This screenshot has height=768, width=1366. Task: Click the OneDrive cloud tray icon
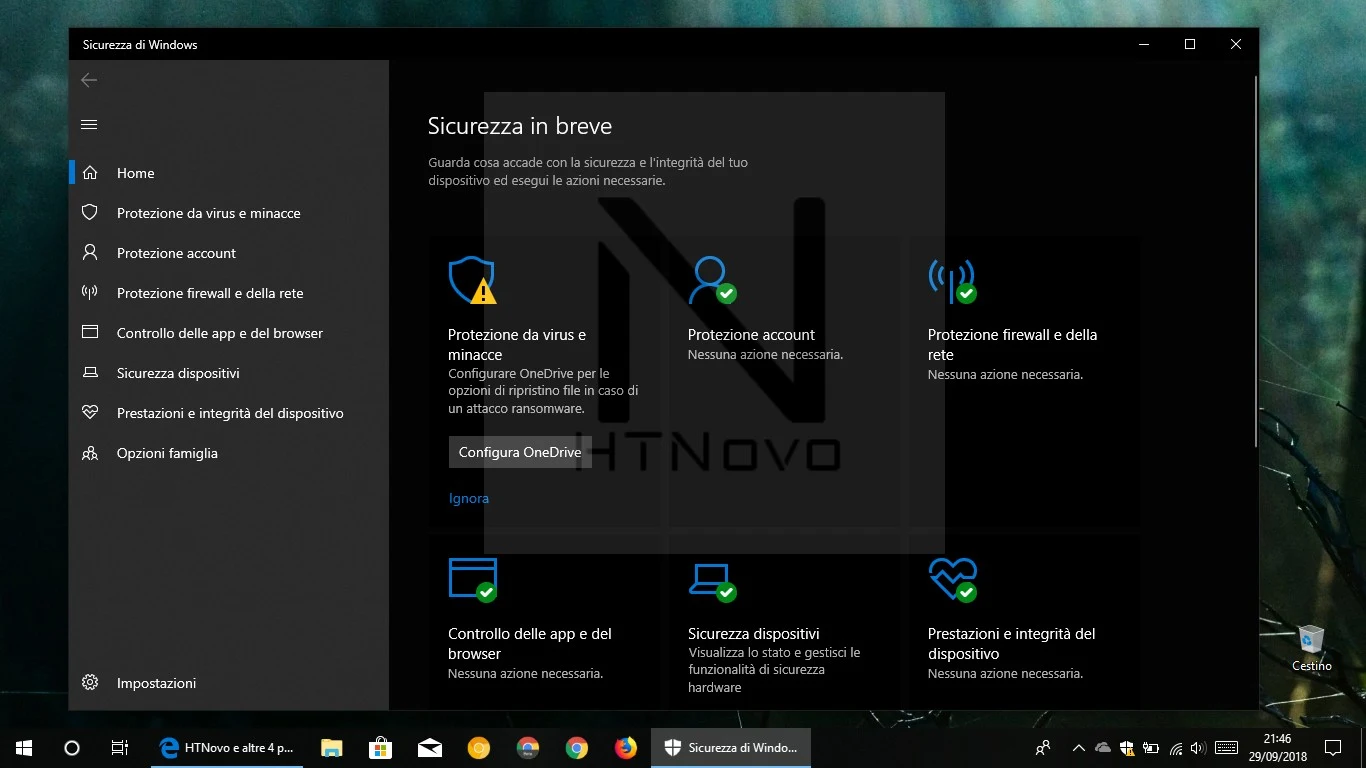pos(1103,747)
